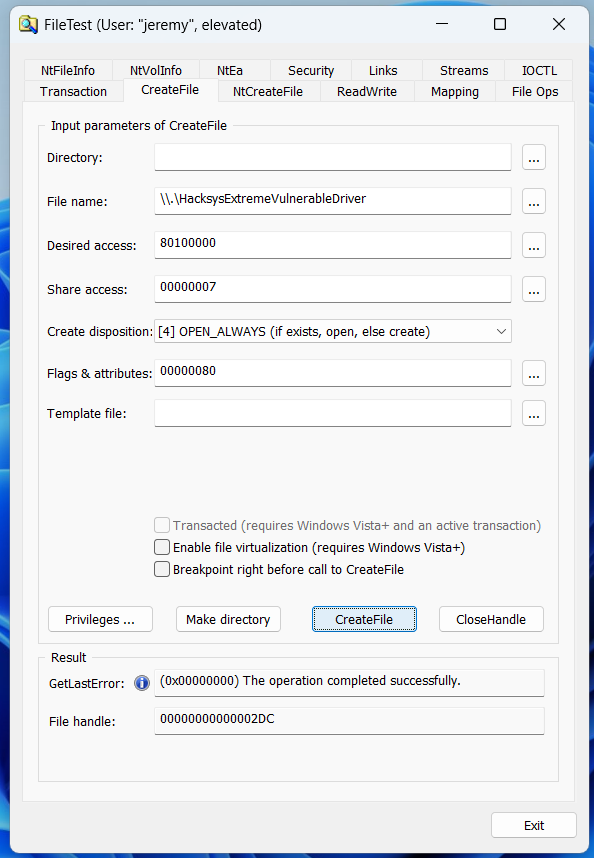594x858 pixels.
Task: Click the FileTest app icon in title bar
Action: 28,25
